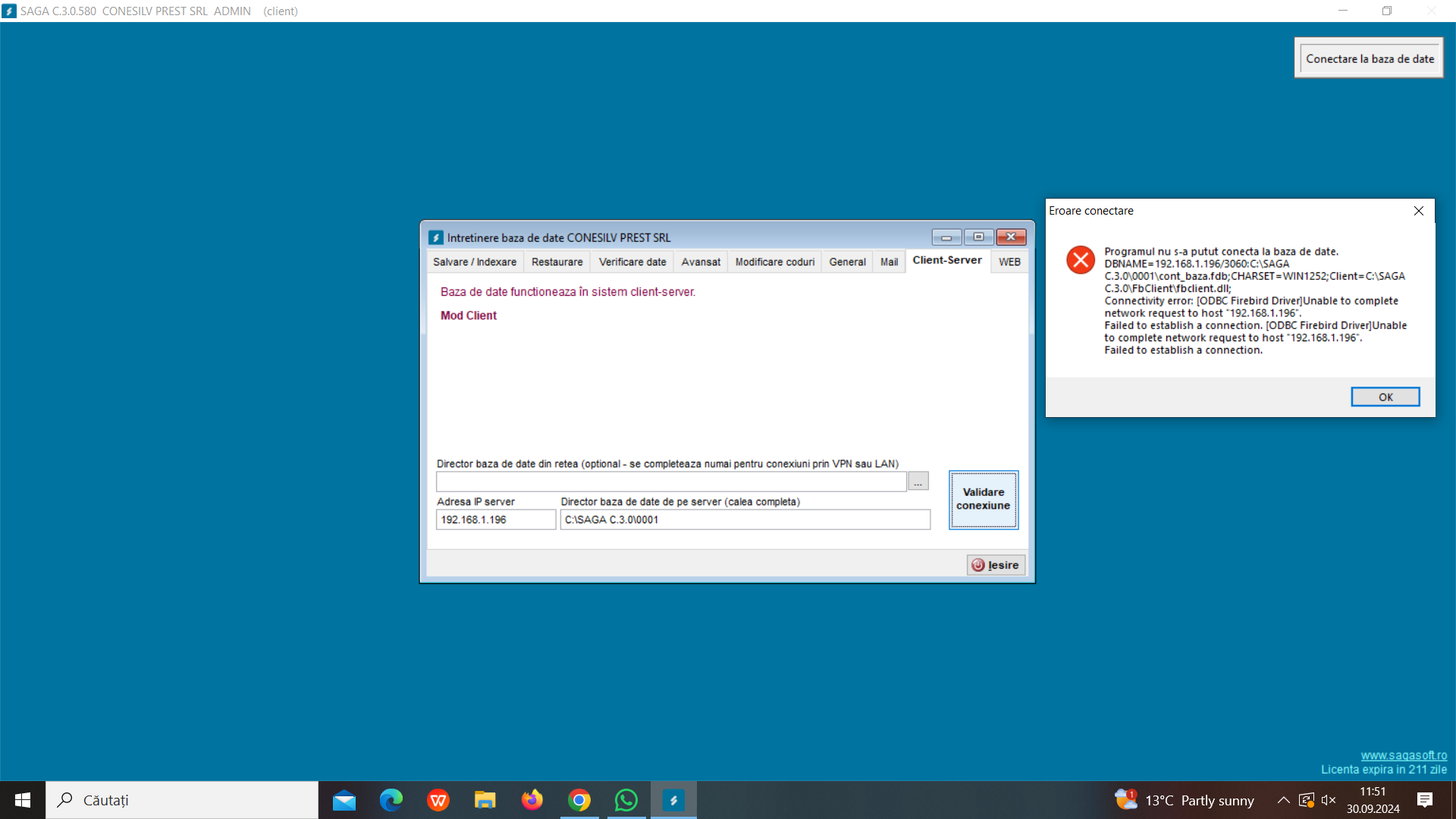Minimize the Intretinere baza de date window
The image size is (1456, 819).
click(946, 237)
